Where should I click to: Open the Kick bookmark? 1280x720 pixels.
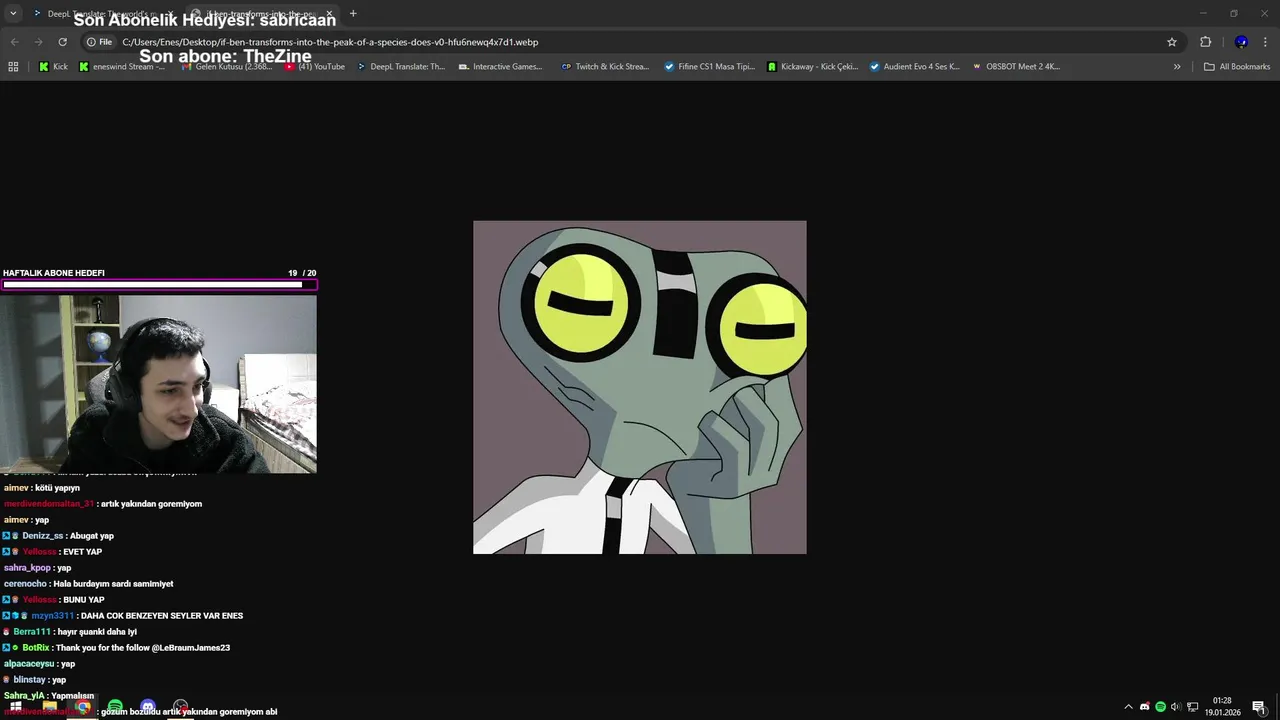[x=53, y=67]
